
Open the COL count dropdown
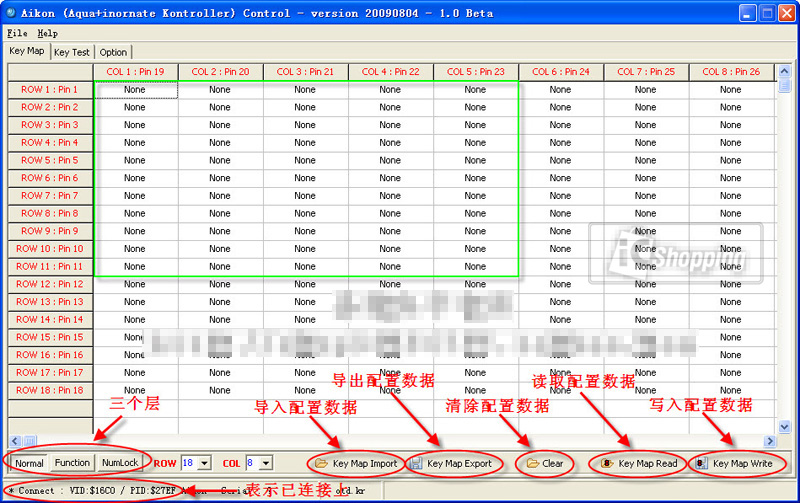(x=265, y=463)
